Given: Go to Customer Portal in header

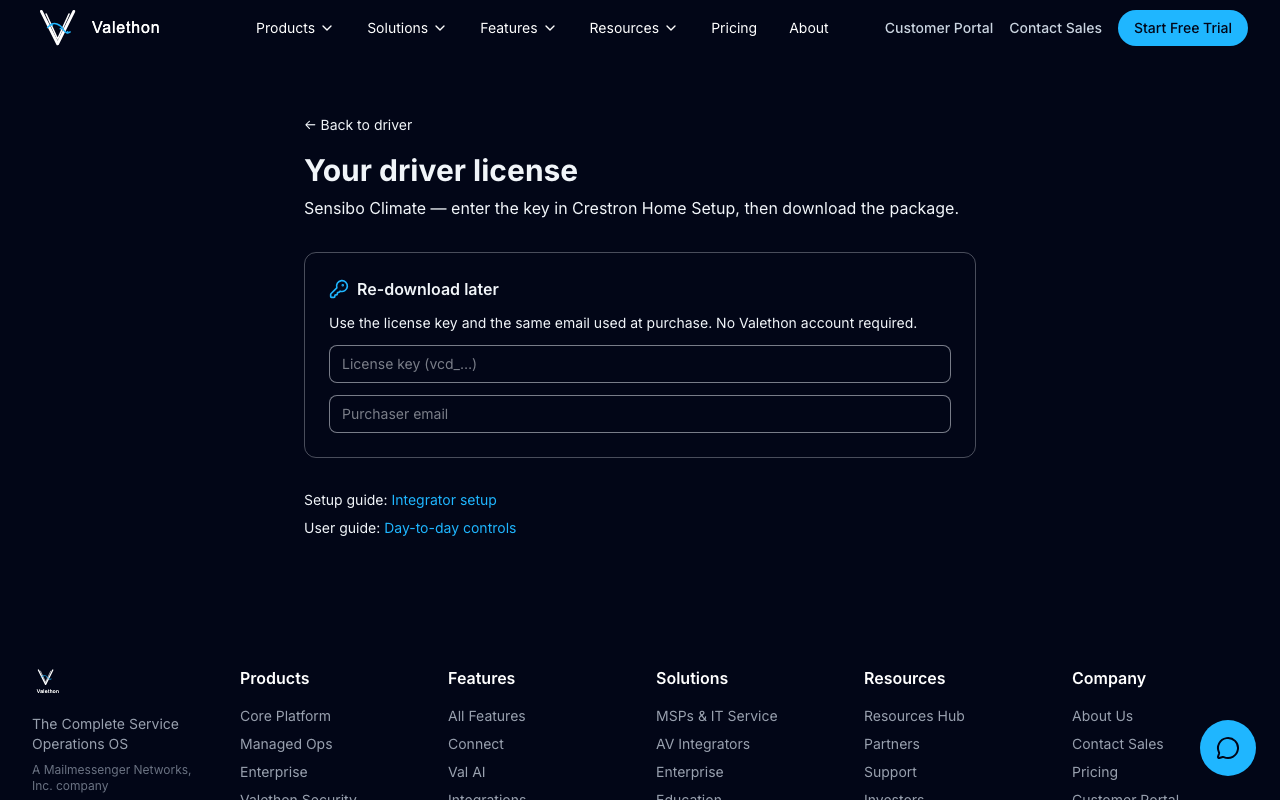Looking at the screenshot, I should click(939, 28).
